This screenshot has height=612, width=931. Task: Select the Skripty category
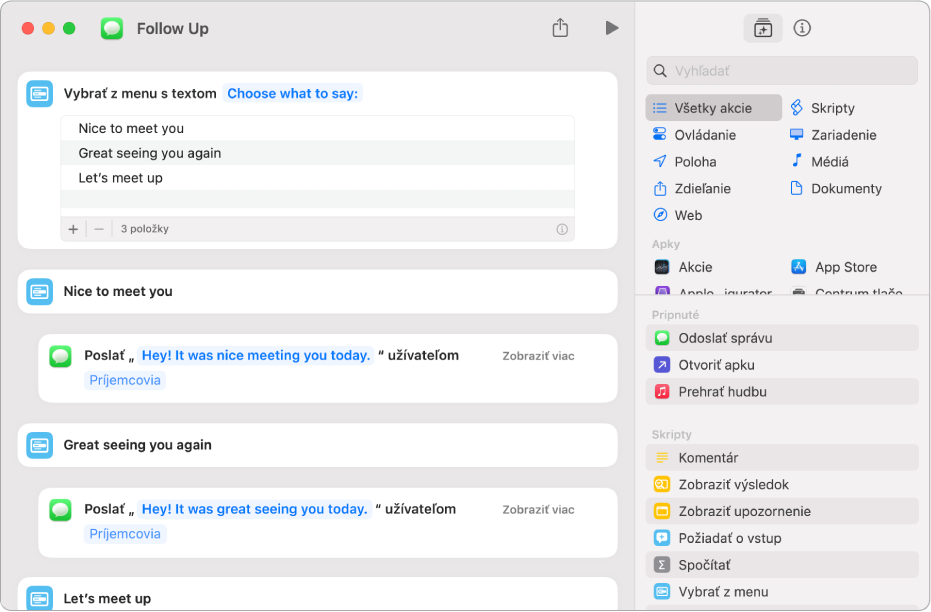(832, 108)
